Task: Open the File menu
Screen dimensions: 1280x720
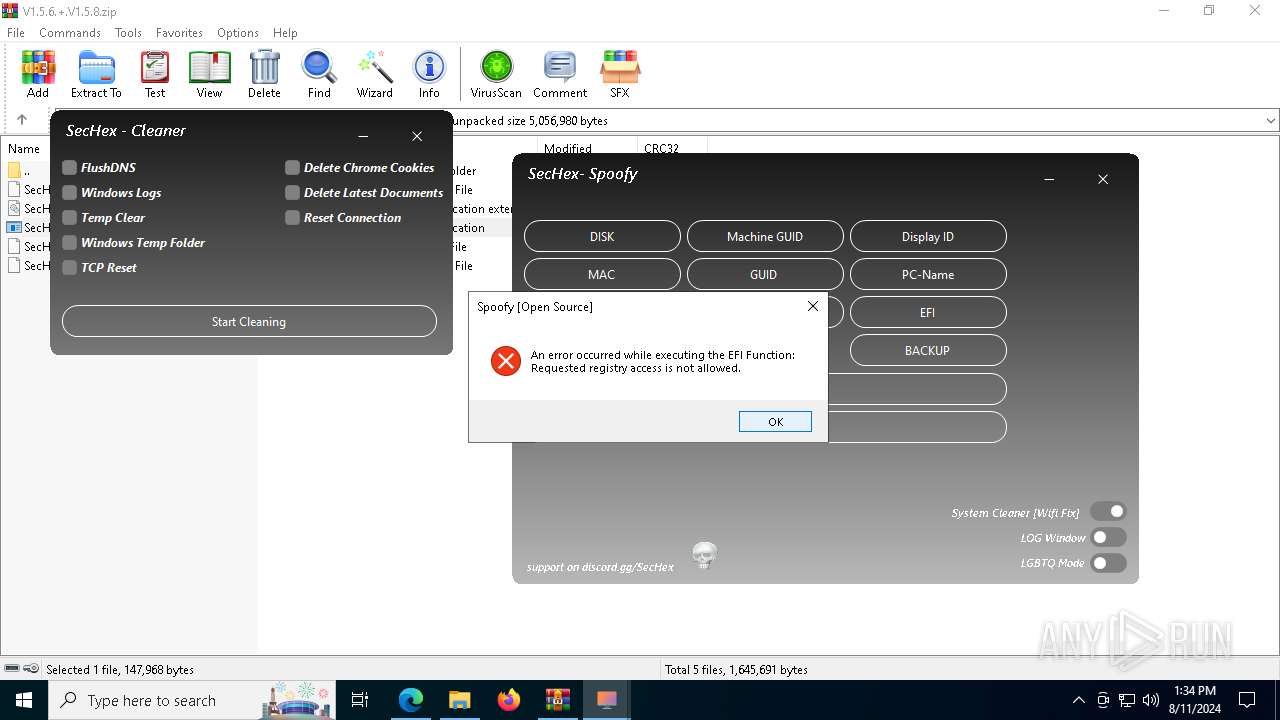Action: [x=16, y=33]
